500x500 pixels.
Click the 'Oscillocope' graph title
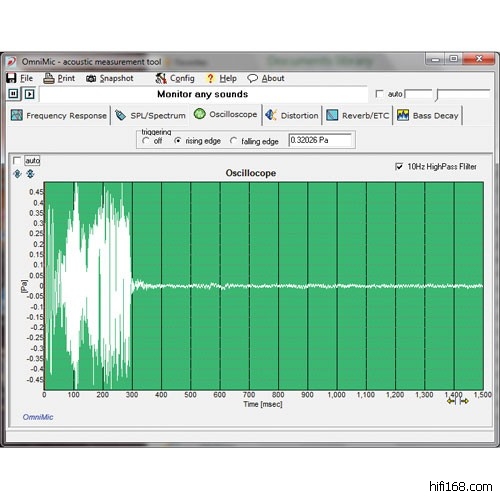point(251,173)
